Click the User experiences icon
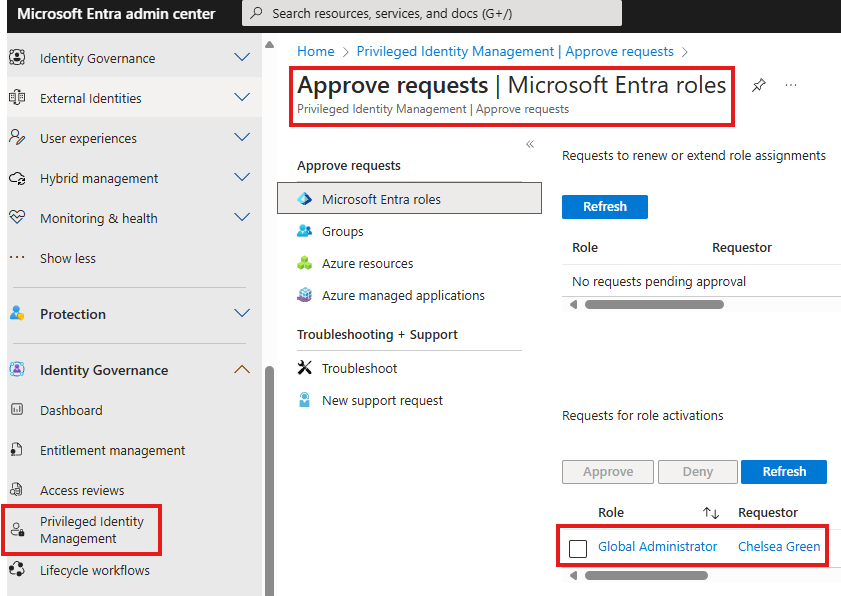The image size is (841, 596). [17, 137]
